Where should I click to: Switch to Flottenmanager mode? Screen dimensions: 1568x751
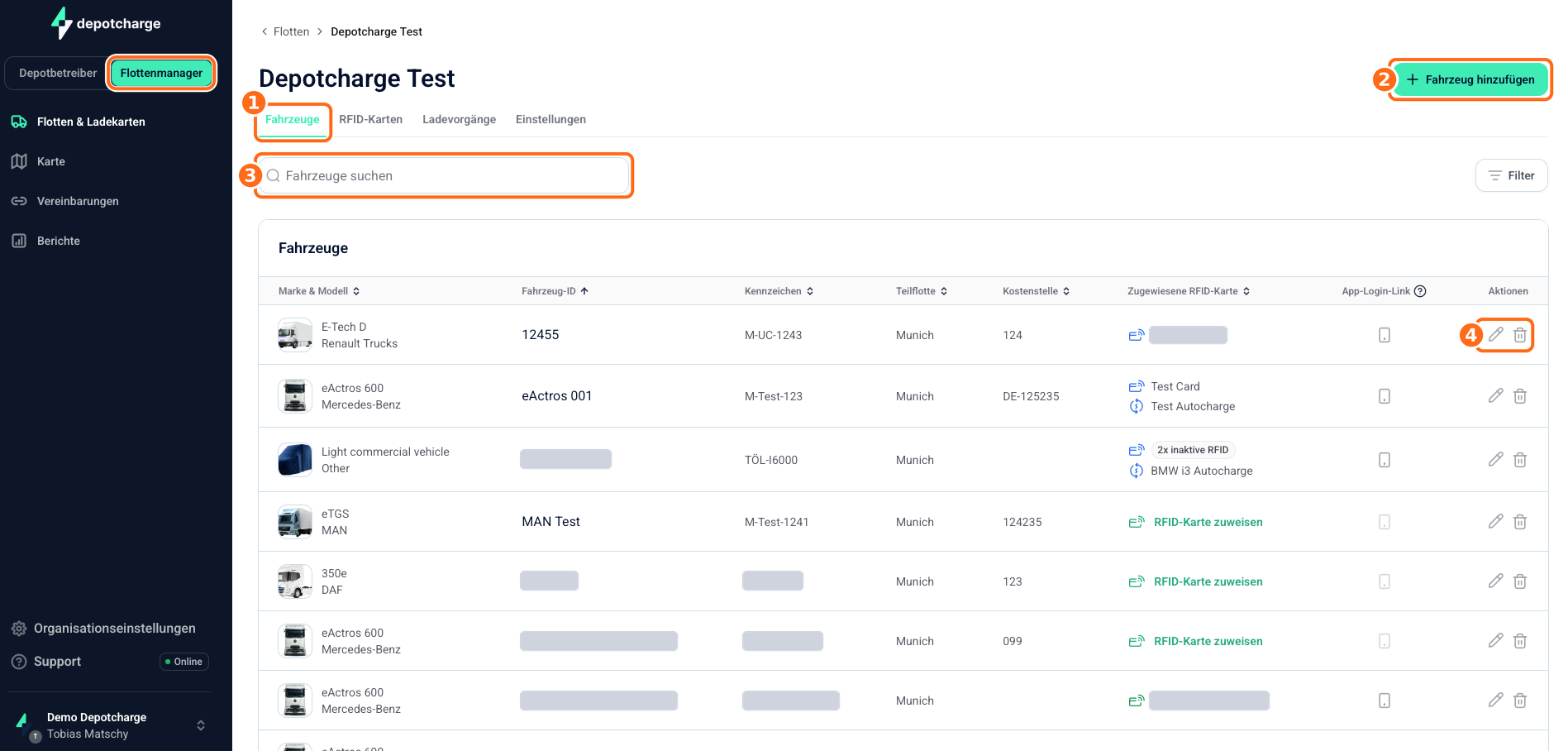(x=161, y=73)
